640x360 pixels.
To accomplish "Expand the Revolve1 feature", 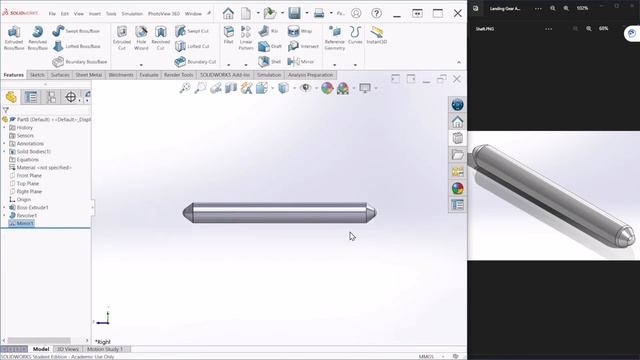I will tap(4, 216).
